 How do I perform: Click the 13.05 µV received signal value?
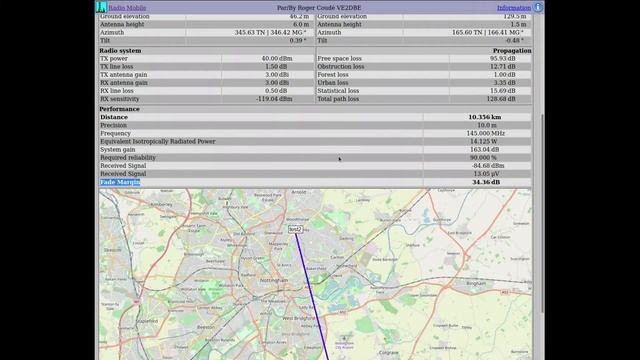pyautogui.click(x=487, y=174)
